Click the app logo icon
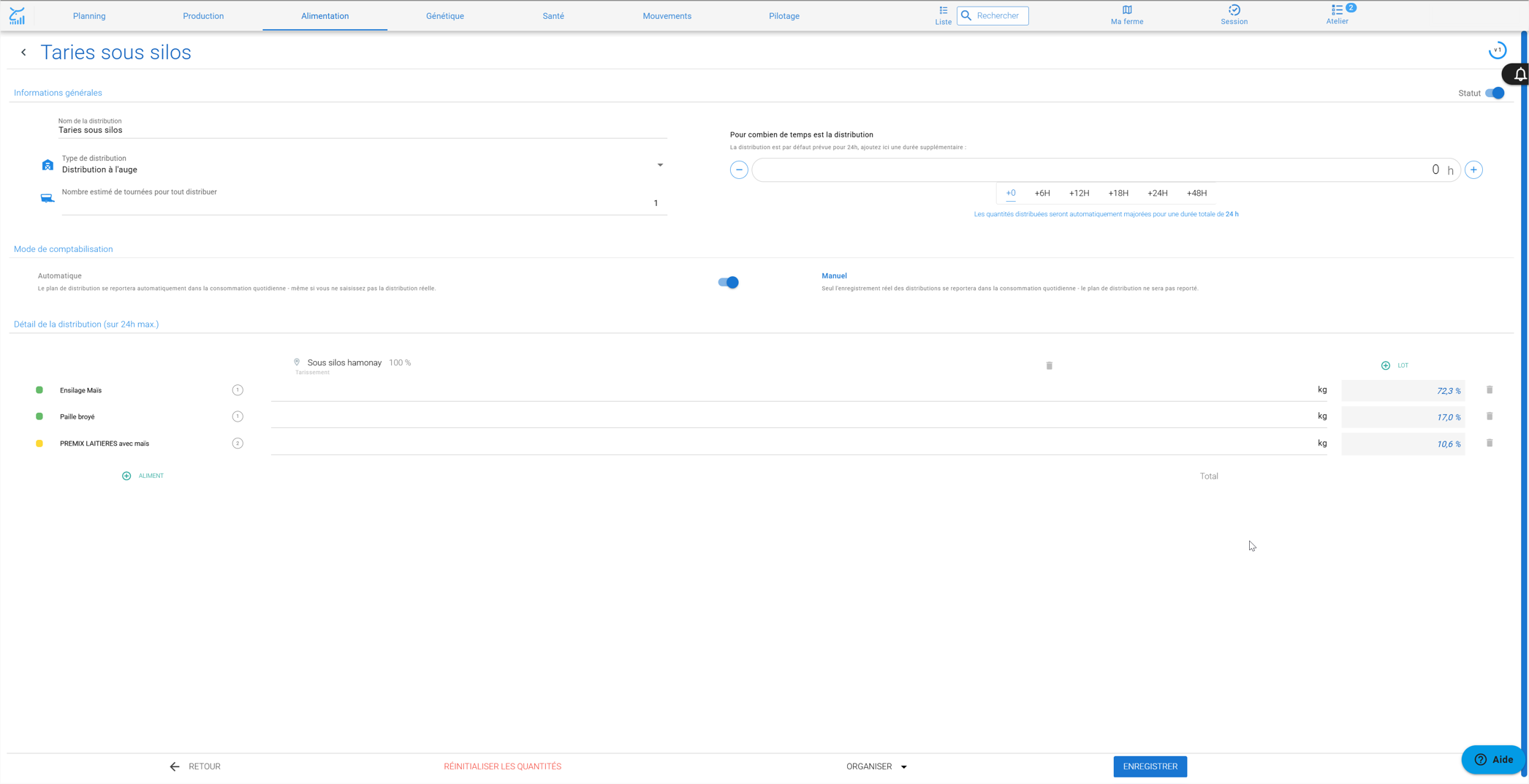 17,16
